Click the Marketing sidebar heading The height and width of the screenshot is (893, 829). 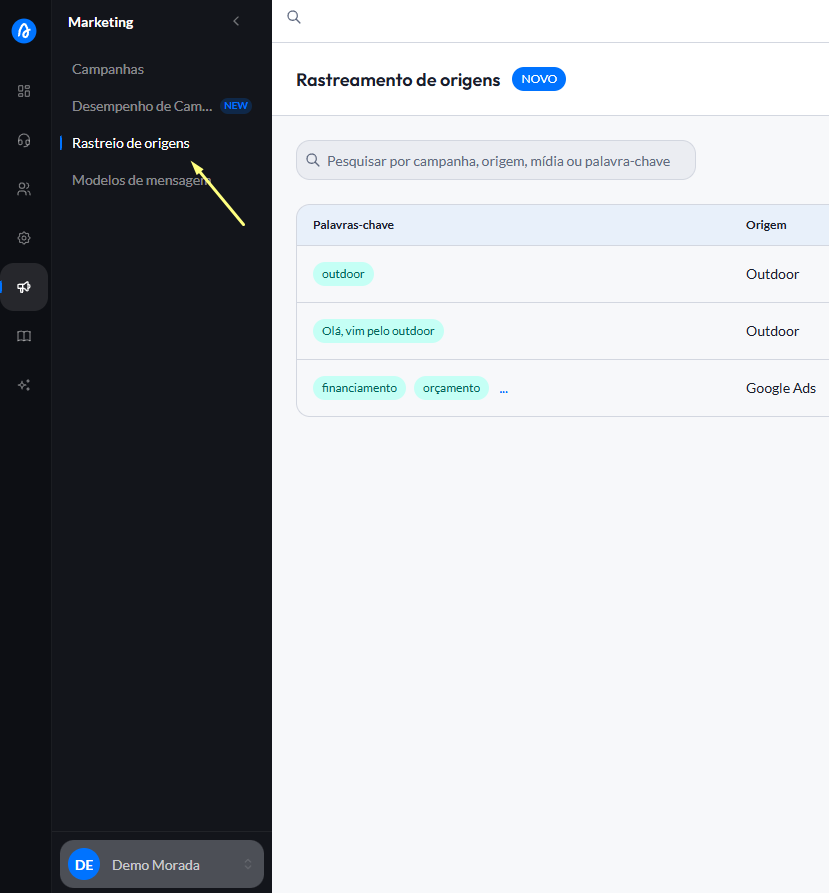pos(101,22)
